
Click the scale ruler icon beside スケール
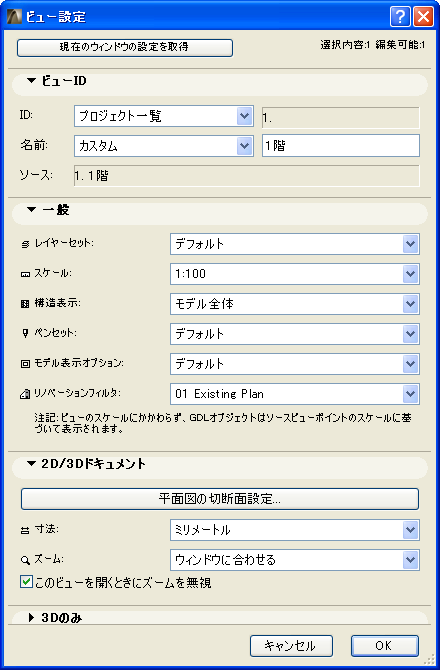25,274
